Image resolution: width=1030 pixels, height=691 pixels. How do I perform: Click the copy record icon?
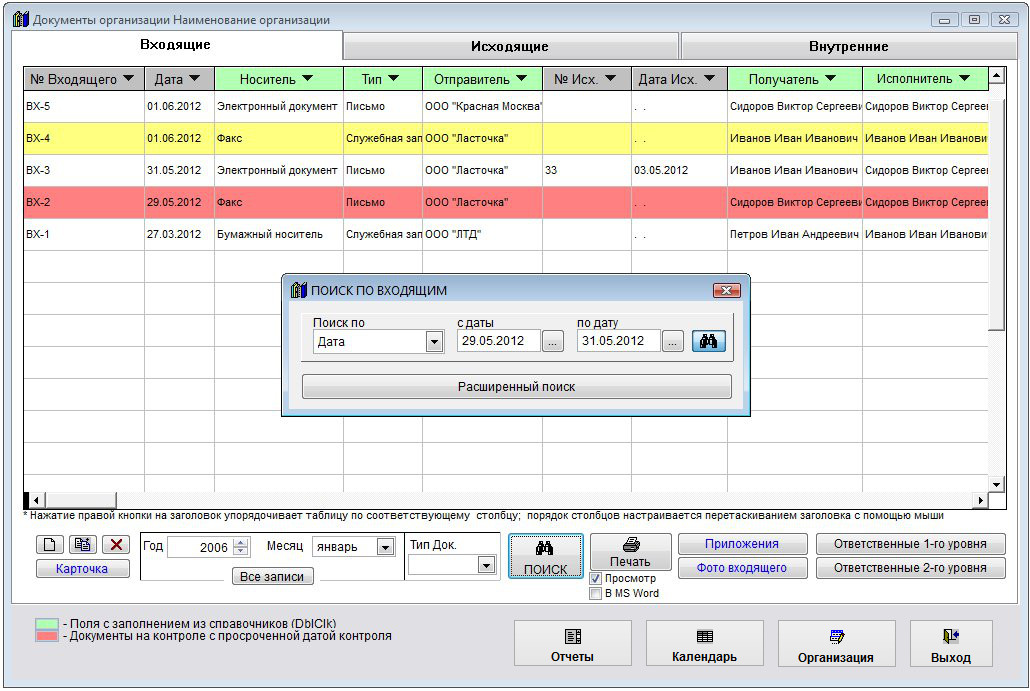83,545
